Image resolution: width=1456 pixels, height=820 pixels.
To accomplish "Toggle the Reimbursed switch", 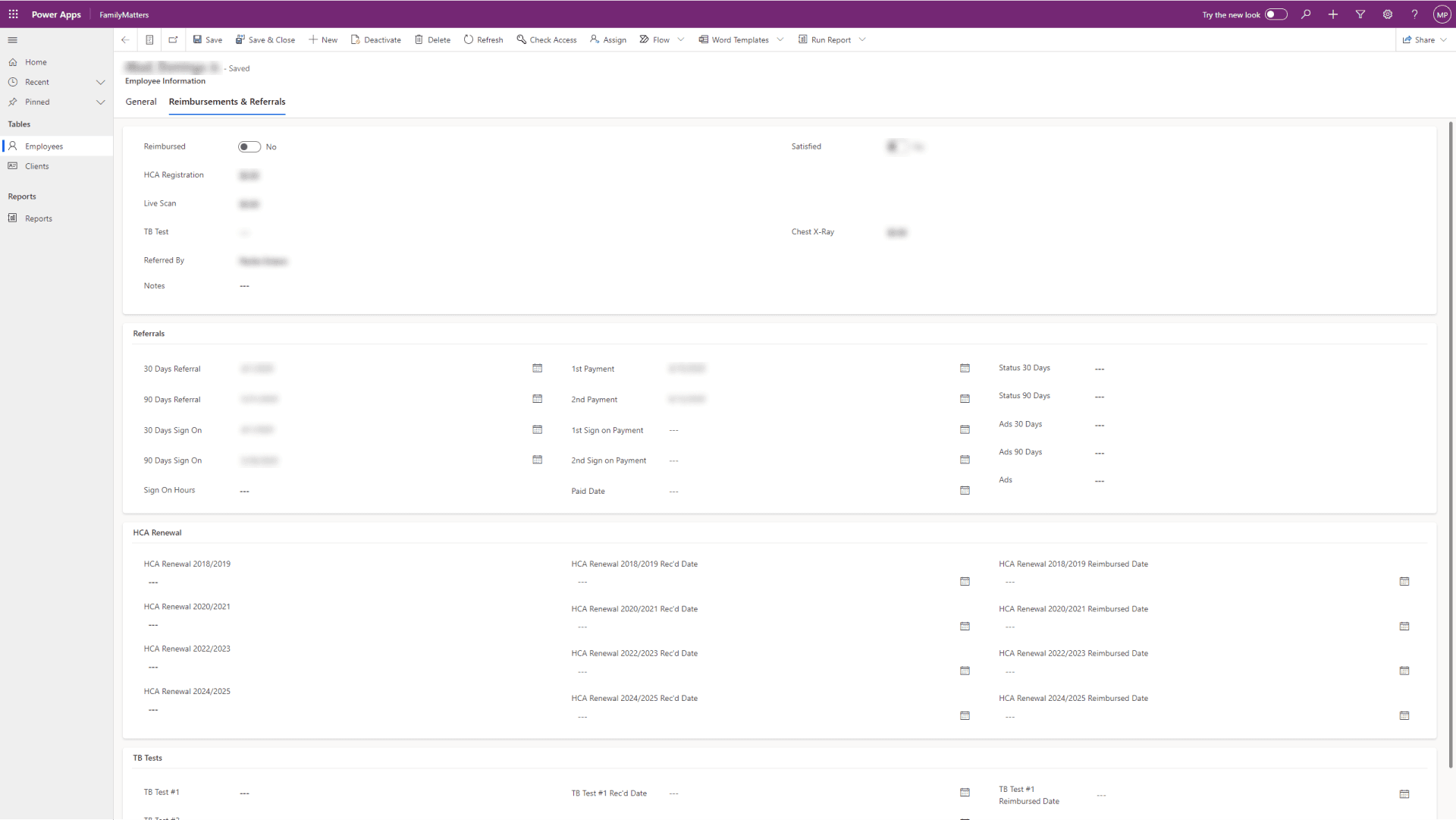I will [x=250, y=146].
